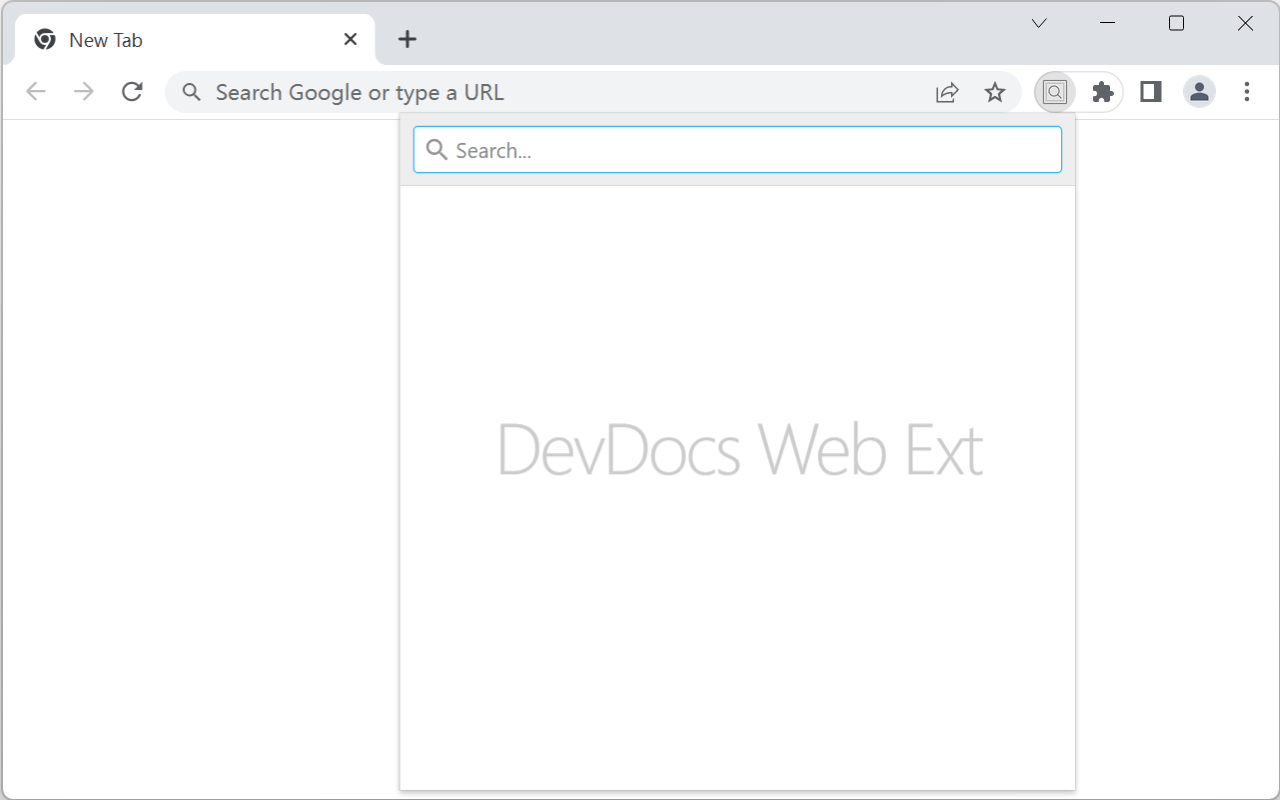Open the Chrome three-dot menu
The height and width of the screenshot is (800, 1280).
pos(1247,91)
